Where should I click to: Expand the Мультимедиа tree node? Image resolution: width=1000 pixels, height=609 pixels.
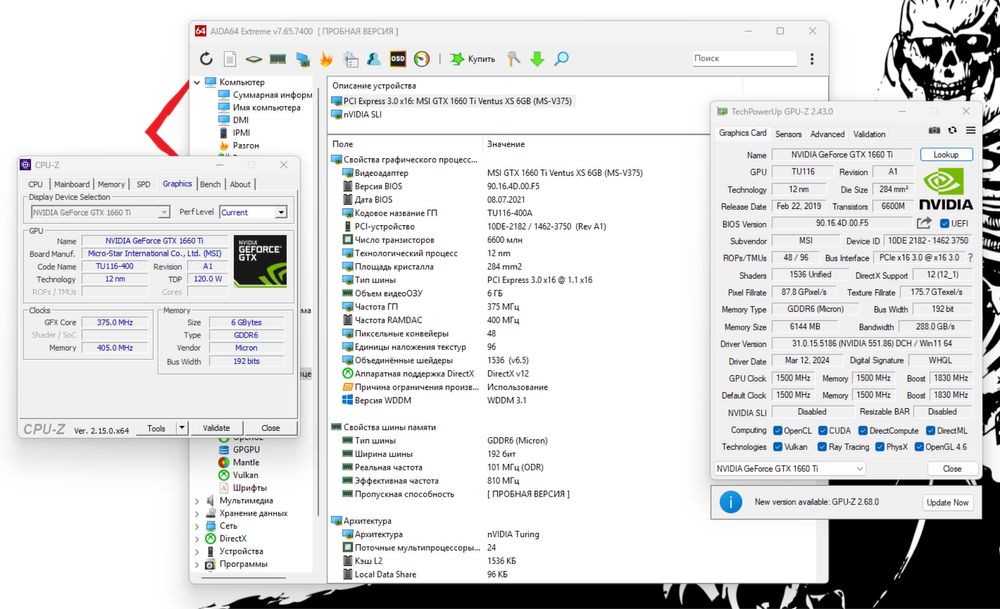(197, 501)
